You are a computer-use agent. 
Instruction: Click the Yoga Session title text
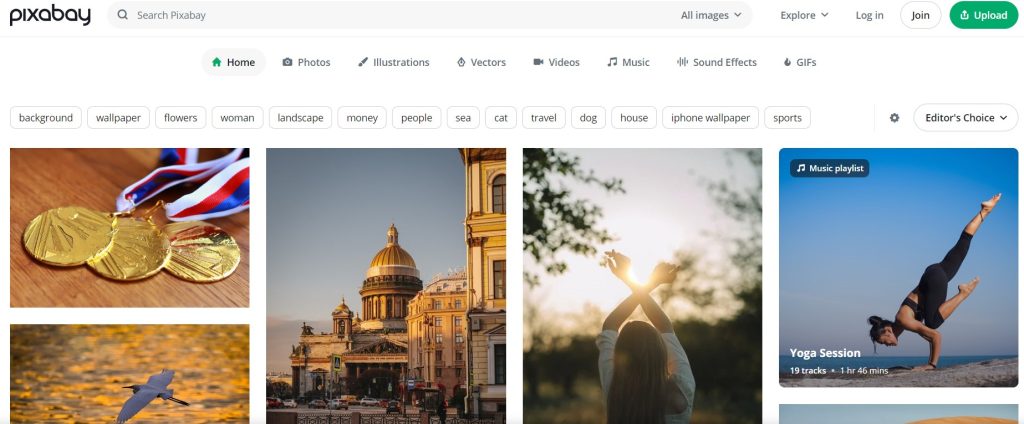(x=825, y=353)
